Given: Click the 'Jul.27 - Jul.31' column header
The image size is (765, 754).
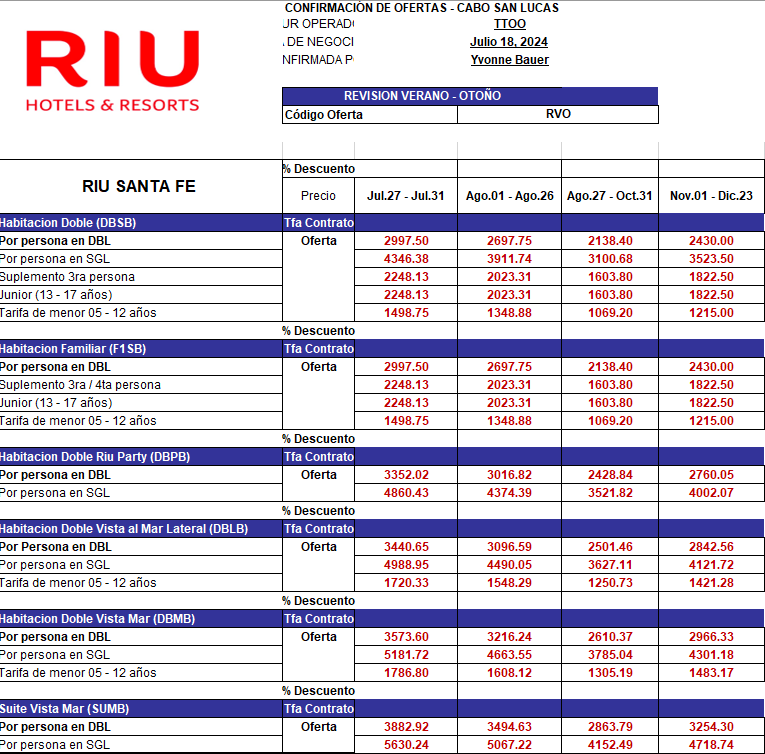Looking at the screenshot, I should [x=405, y=196].
